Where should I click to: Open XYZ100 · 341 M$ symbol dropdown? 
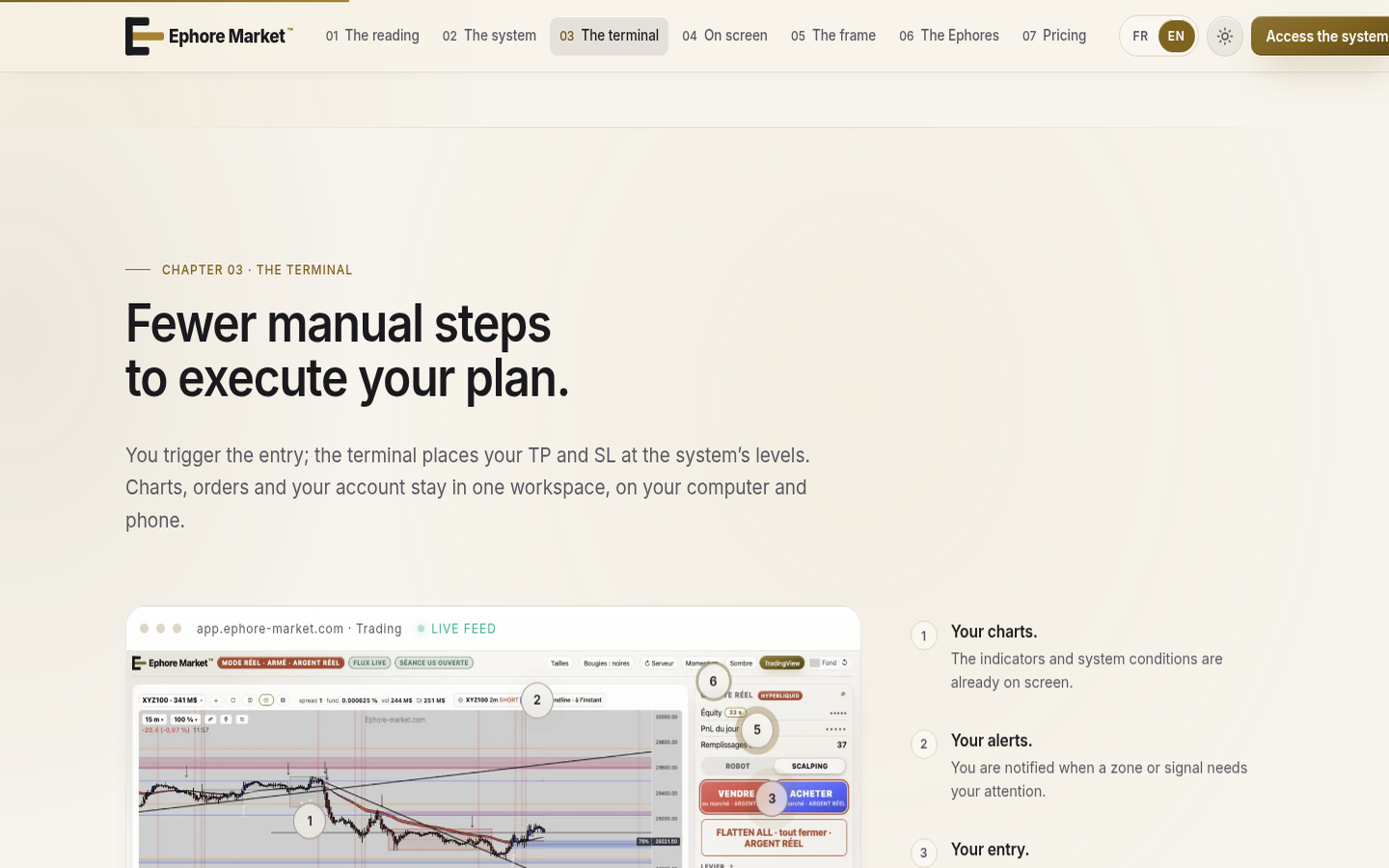pos(172,700)
